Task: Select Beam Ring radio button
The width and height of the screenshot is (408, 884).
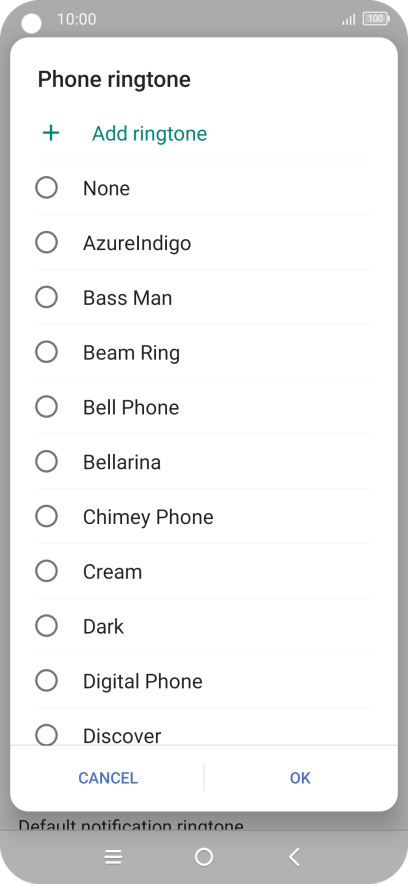Action: (46, 352)
